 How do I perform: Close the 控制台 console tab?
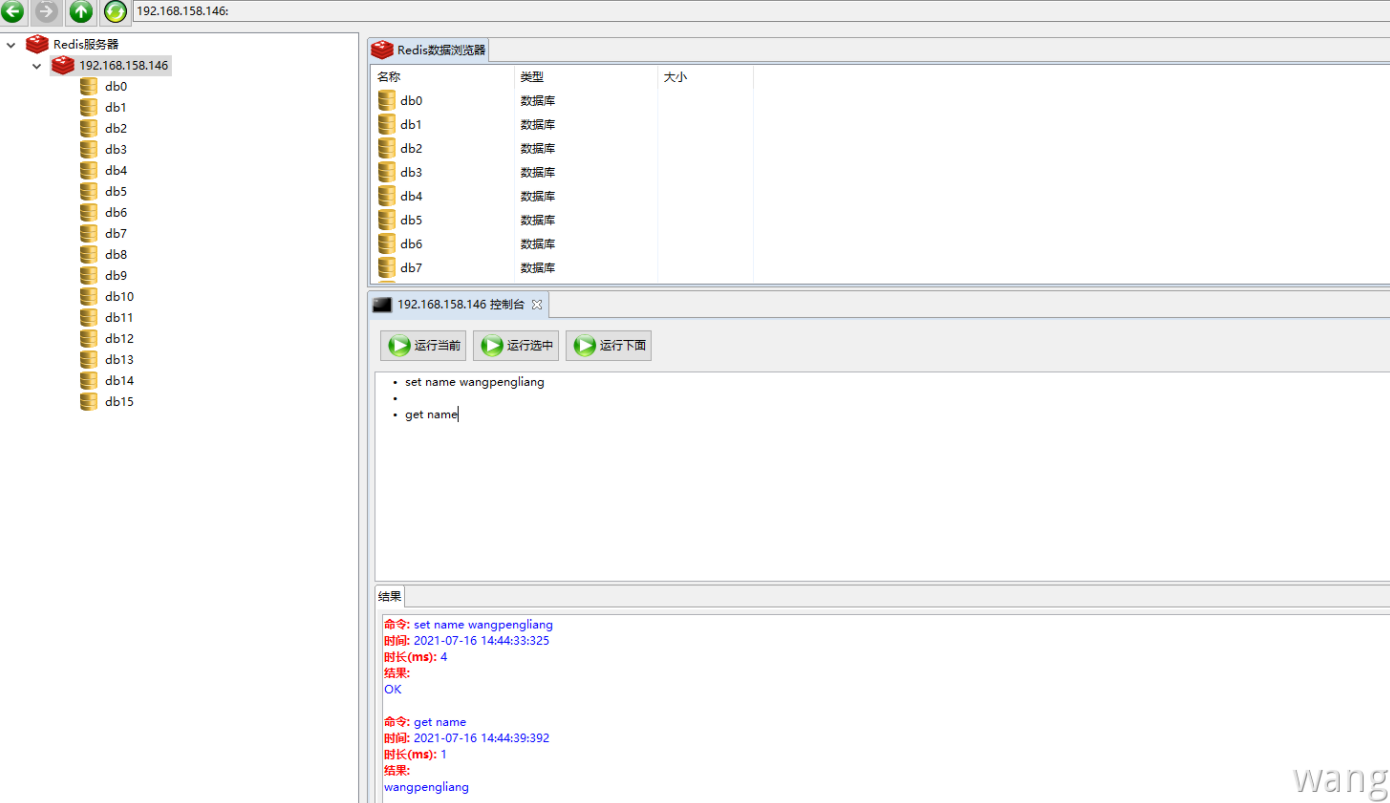pyautogui.click(x=536, y=304)
